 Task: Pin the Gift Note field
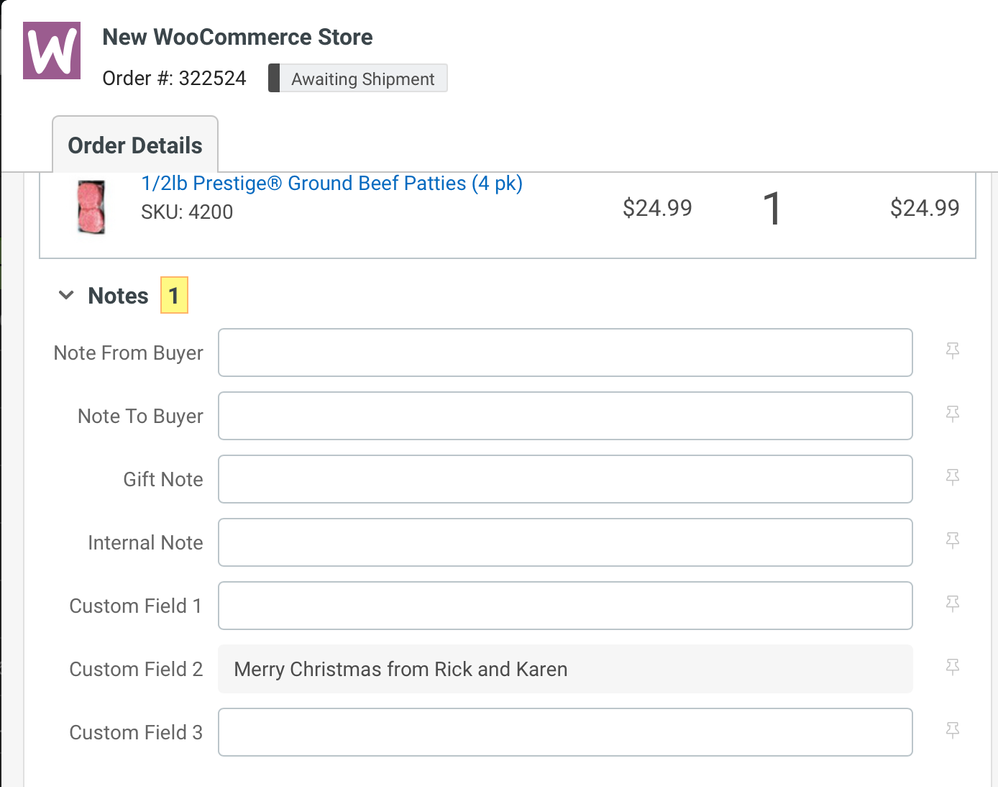(952, 478)
